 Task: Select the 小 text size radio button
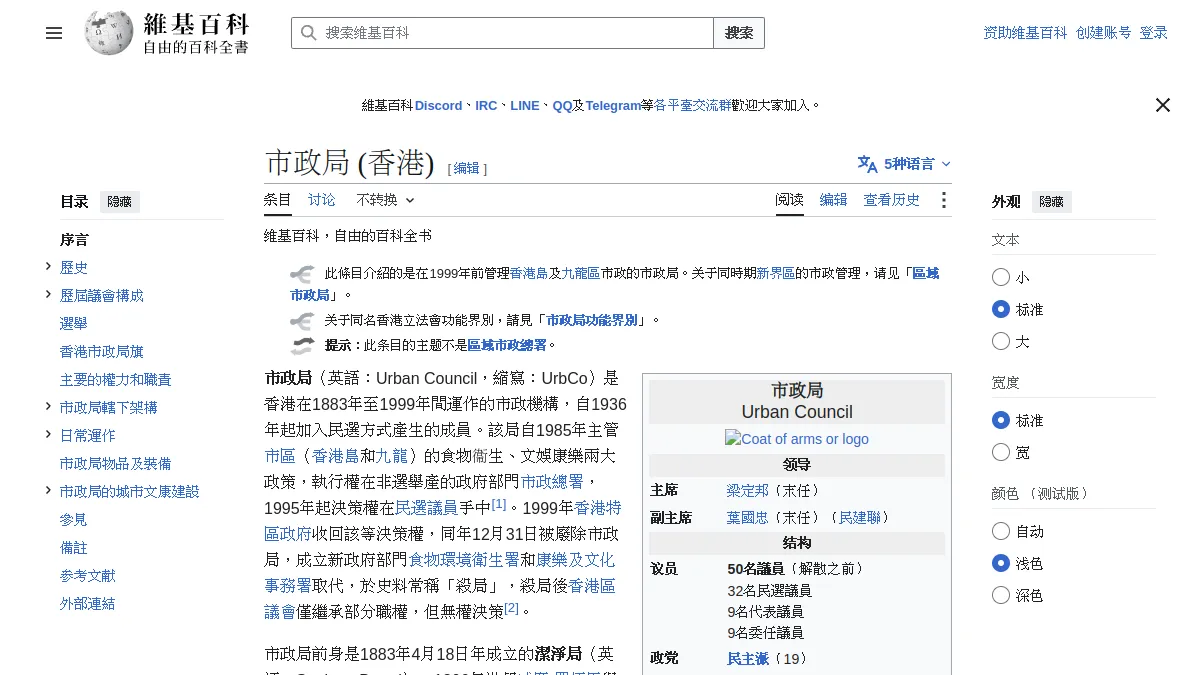[x=1001, y=277]
